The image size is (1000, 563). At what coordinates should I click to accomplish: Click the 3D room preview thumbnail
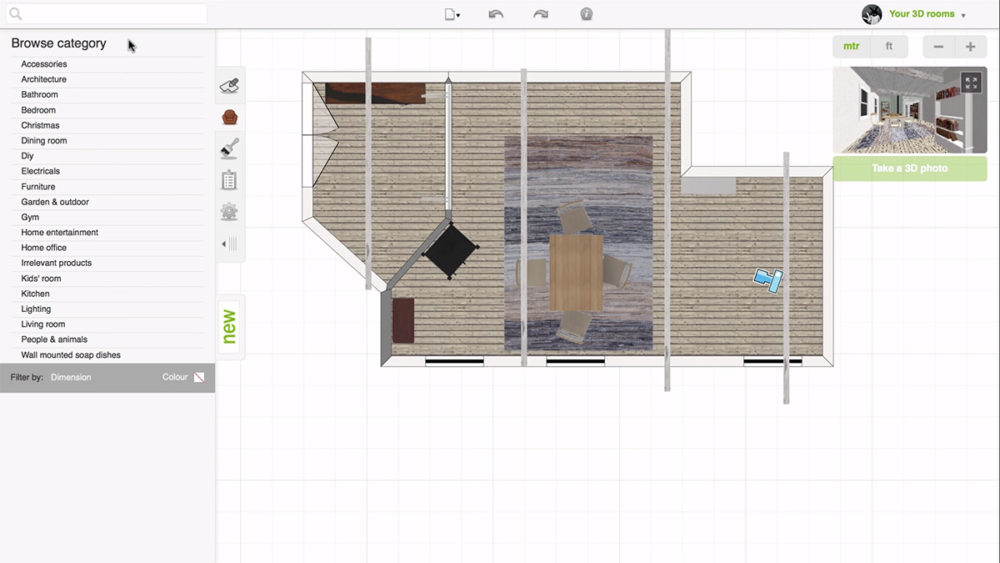pyautogui.click(x=909, y=110)
